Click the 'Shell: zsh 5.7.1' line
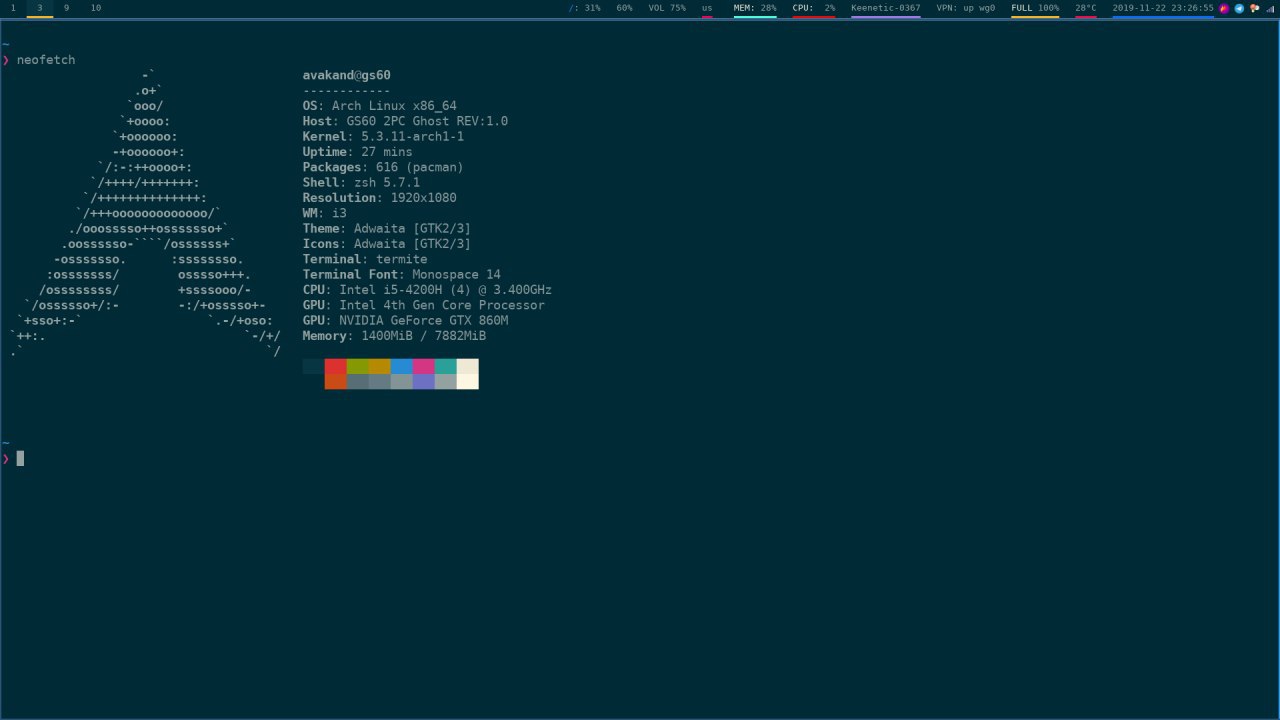The image size is (1280, 720). (x=361, y=183)
